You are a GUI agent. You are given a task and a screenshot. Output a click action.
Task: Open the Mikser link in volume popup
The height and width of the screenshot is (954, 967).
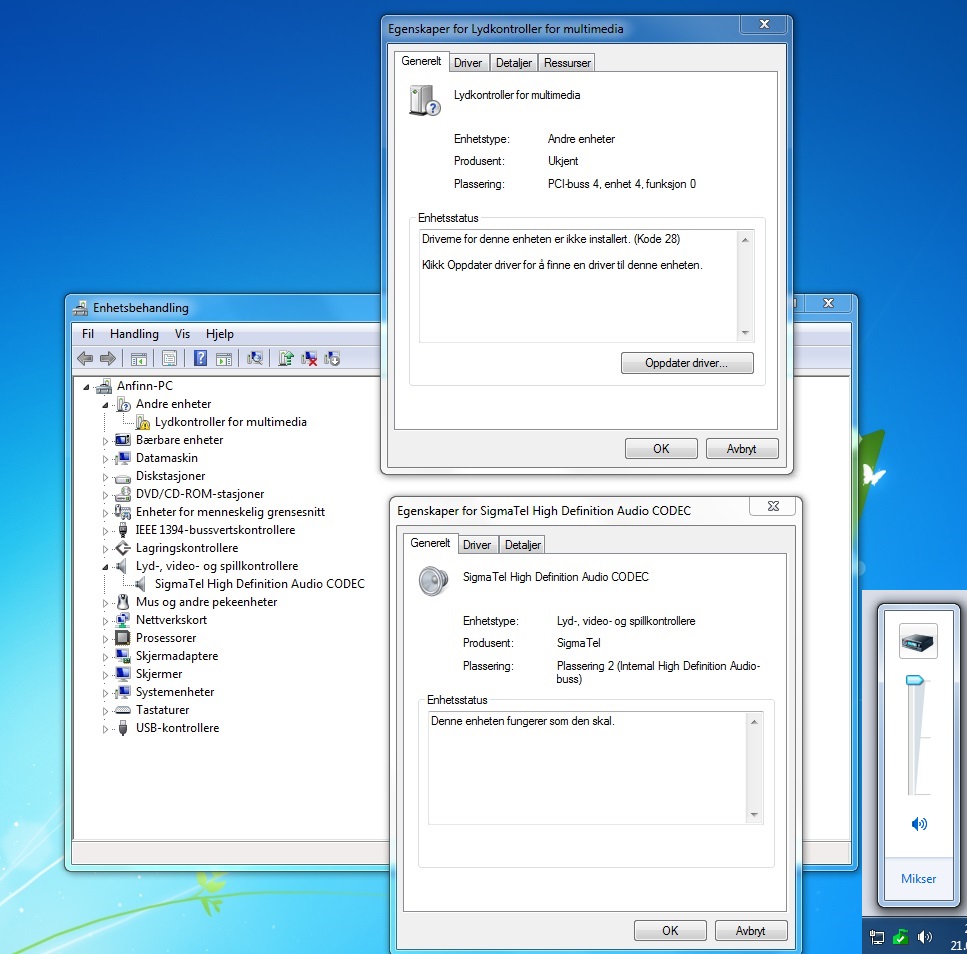(918, 879)
